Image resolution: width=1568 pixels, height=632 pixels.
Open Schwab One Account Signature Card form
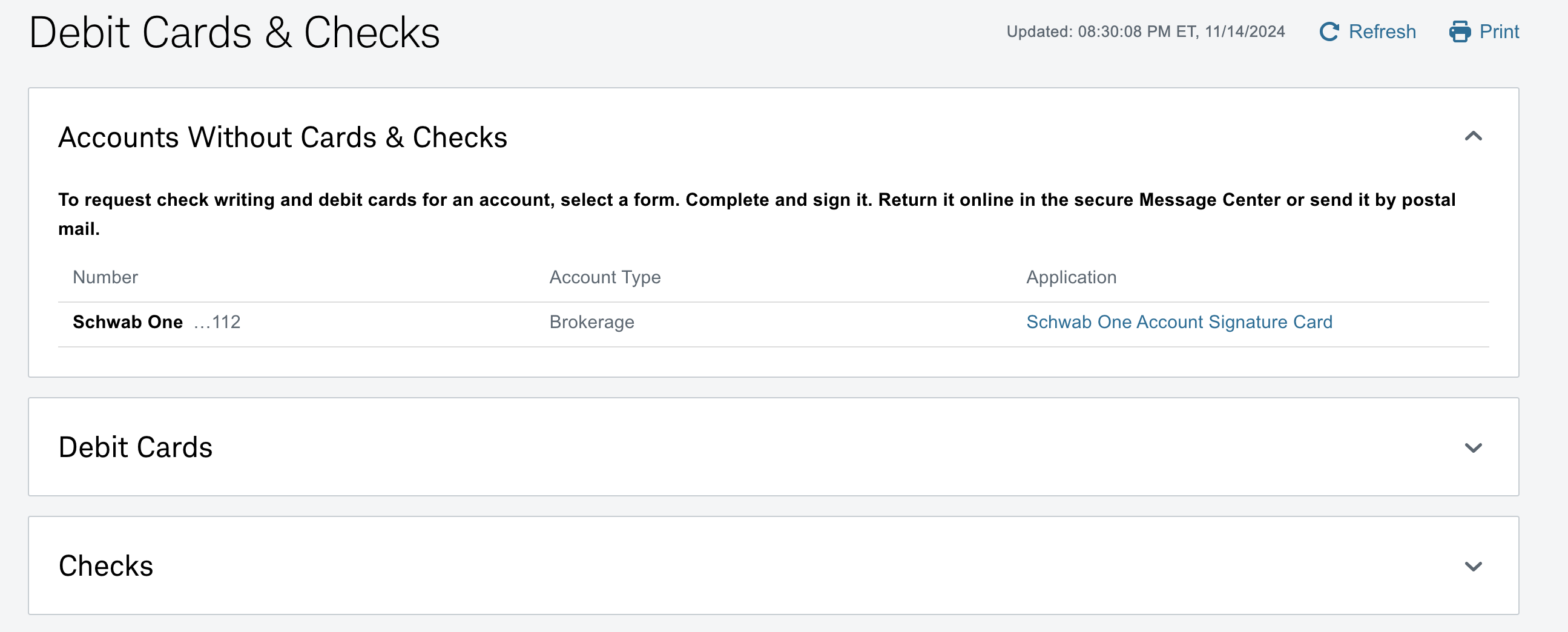coord(1179,322)
